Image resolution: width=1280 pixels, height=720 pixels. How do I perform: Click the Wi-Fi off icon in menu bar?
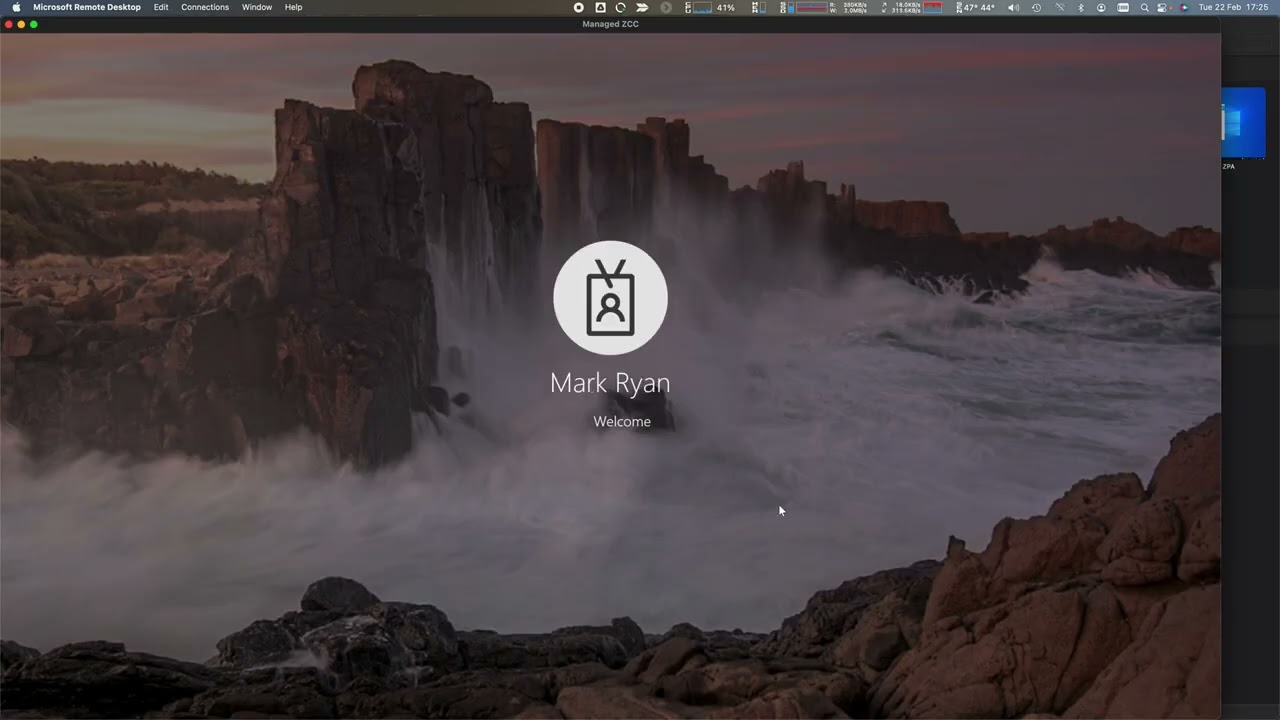tap(1060, 7)
